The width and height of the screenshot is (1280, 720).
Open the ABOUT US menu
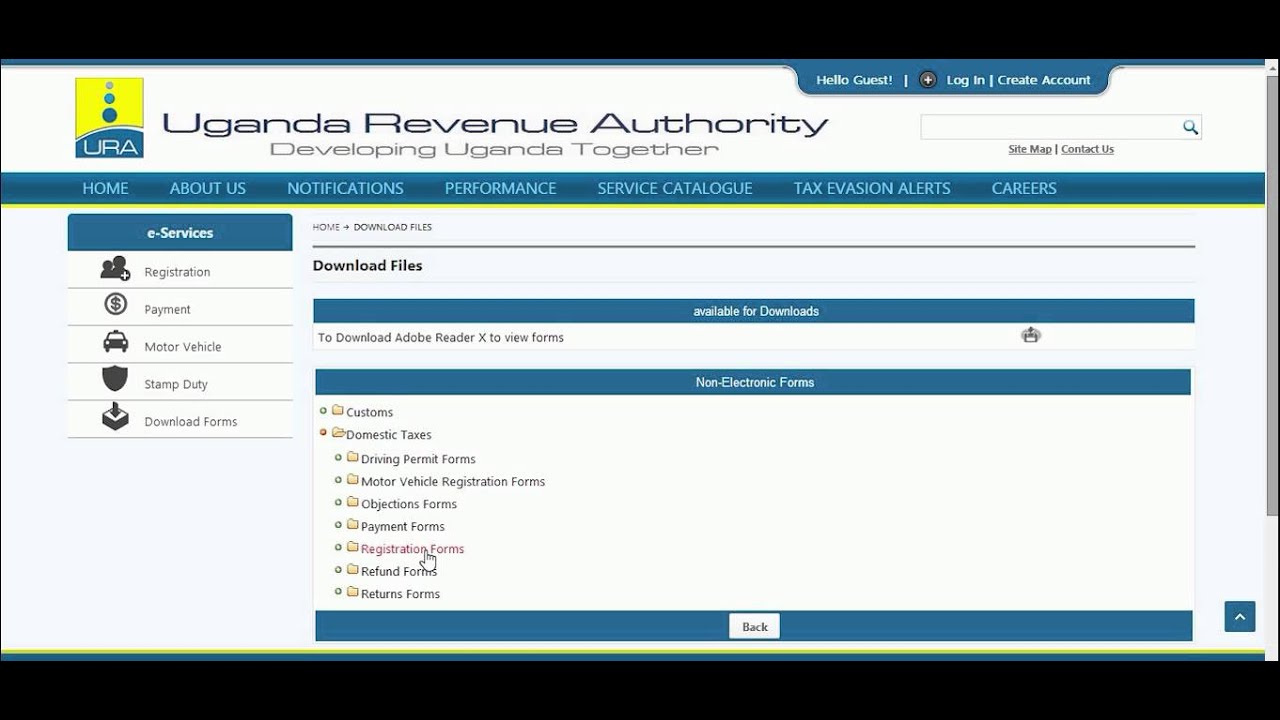coord(207,188)
